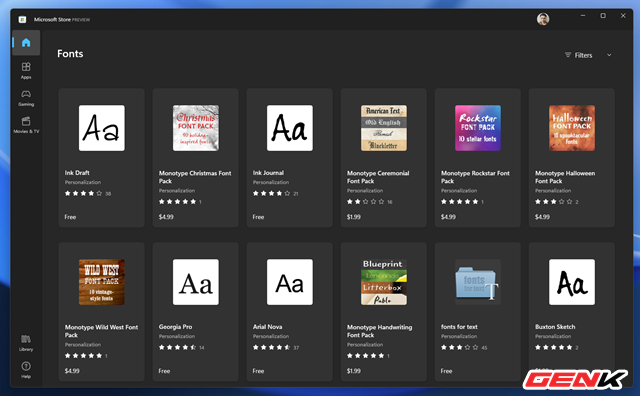The width and height of the screenshot is (640, 396).
Task: Click the Fonts page heading
Action: (x=70, y=53)
